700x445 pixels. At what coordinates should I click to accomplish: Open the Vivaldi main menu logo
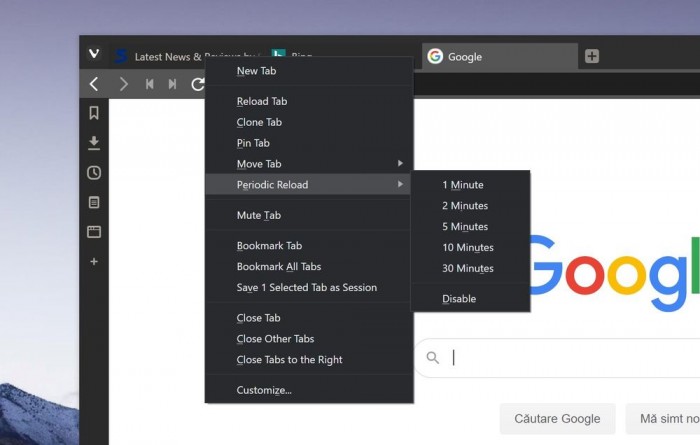94,54
